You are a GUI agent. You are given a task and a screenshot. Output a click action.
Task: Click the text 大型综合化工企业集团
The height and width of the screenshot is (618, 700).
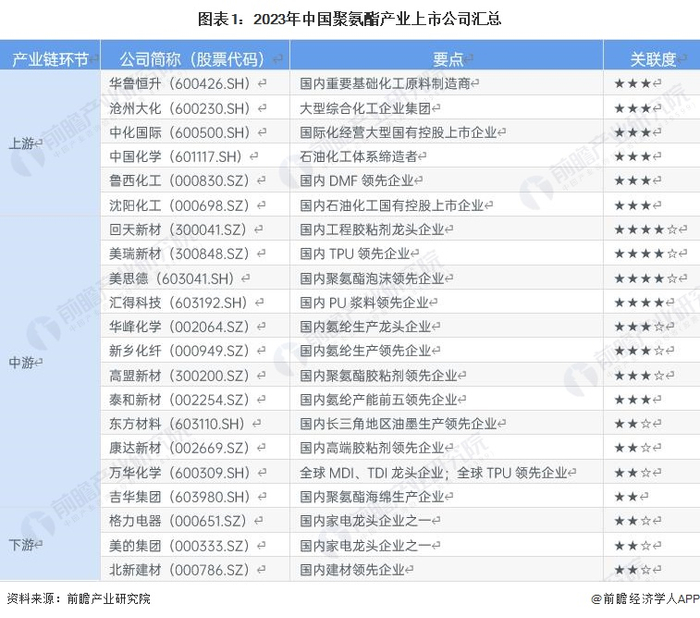click(x=365, y=108)
